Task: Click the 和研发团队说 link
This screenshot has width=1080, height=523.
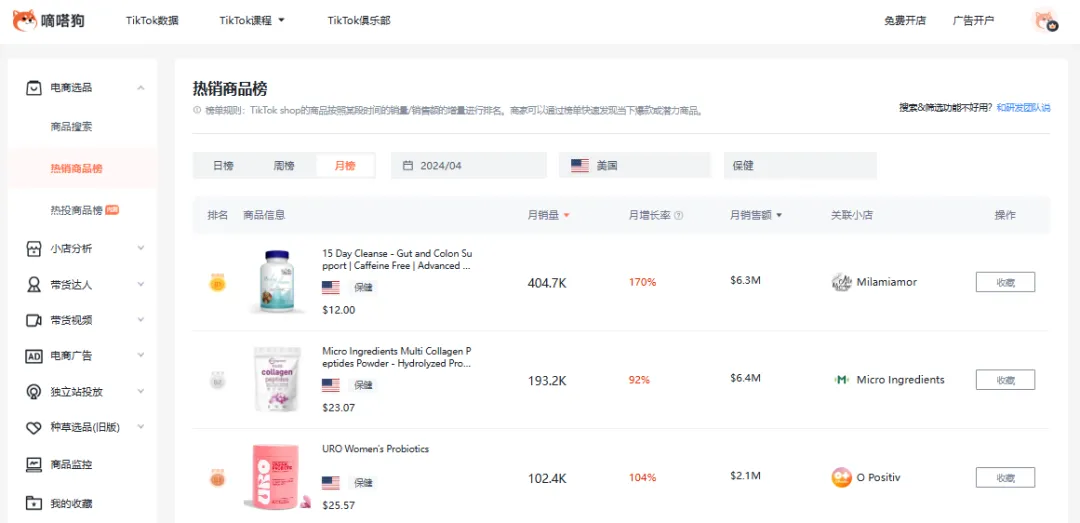Action: [1023, 107]
